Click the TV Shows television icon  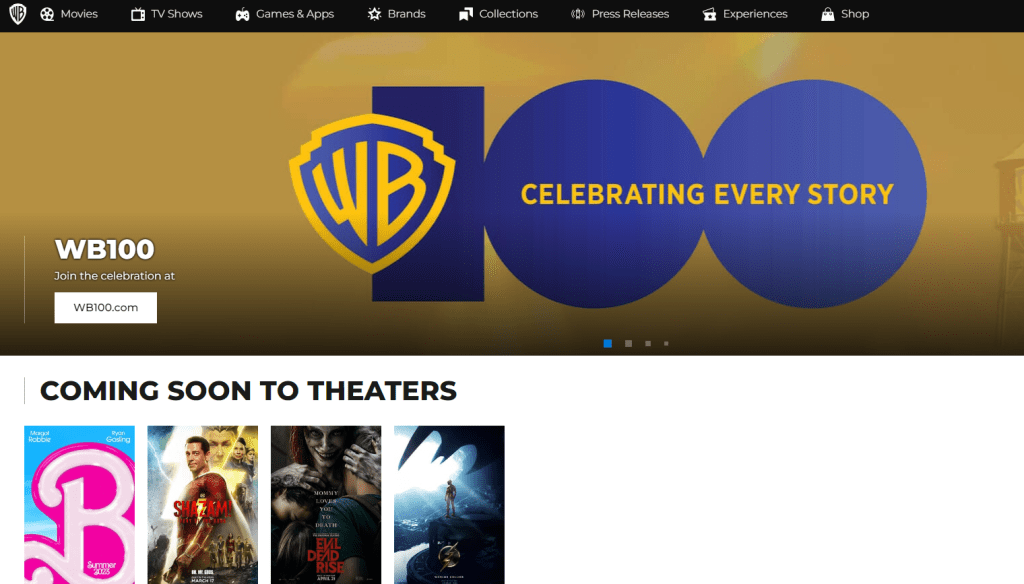(x=138, y=14)
